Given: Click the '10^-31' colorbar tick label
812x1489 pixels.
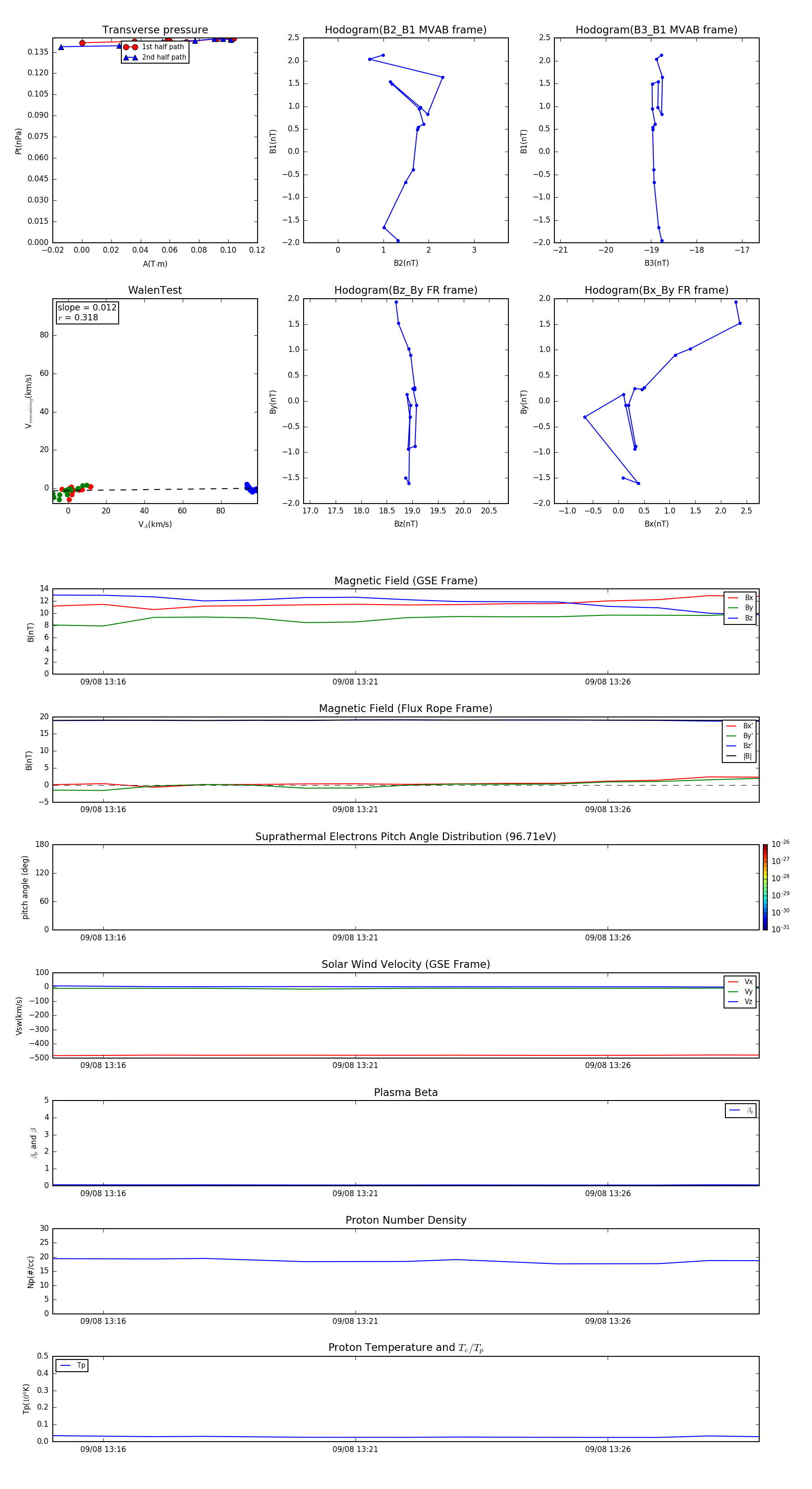Looking at the screenshot, I should pos(780,929).
